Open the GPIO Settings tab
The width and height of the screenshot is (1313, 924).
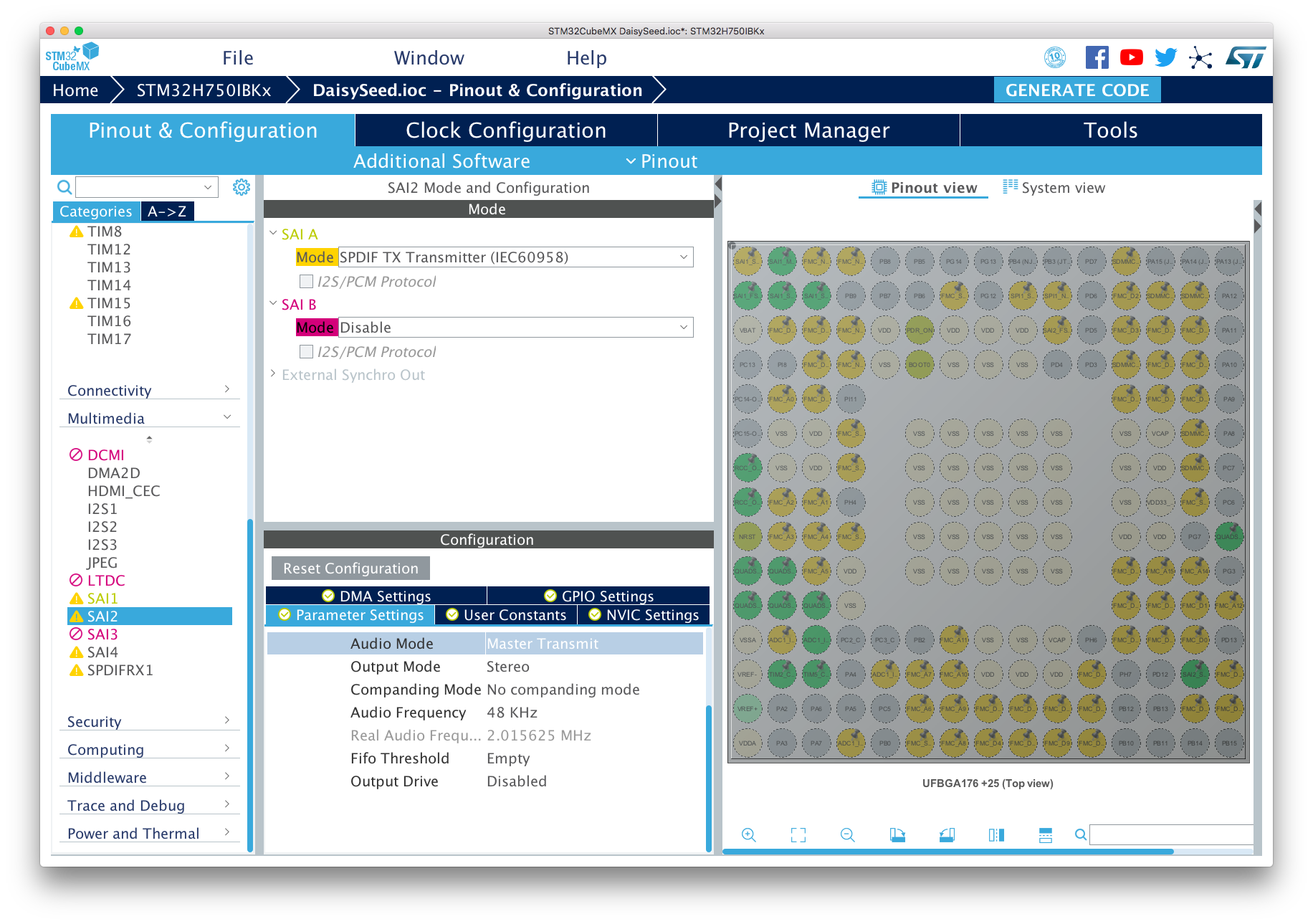pos(598,596)
